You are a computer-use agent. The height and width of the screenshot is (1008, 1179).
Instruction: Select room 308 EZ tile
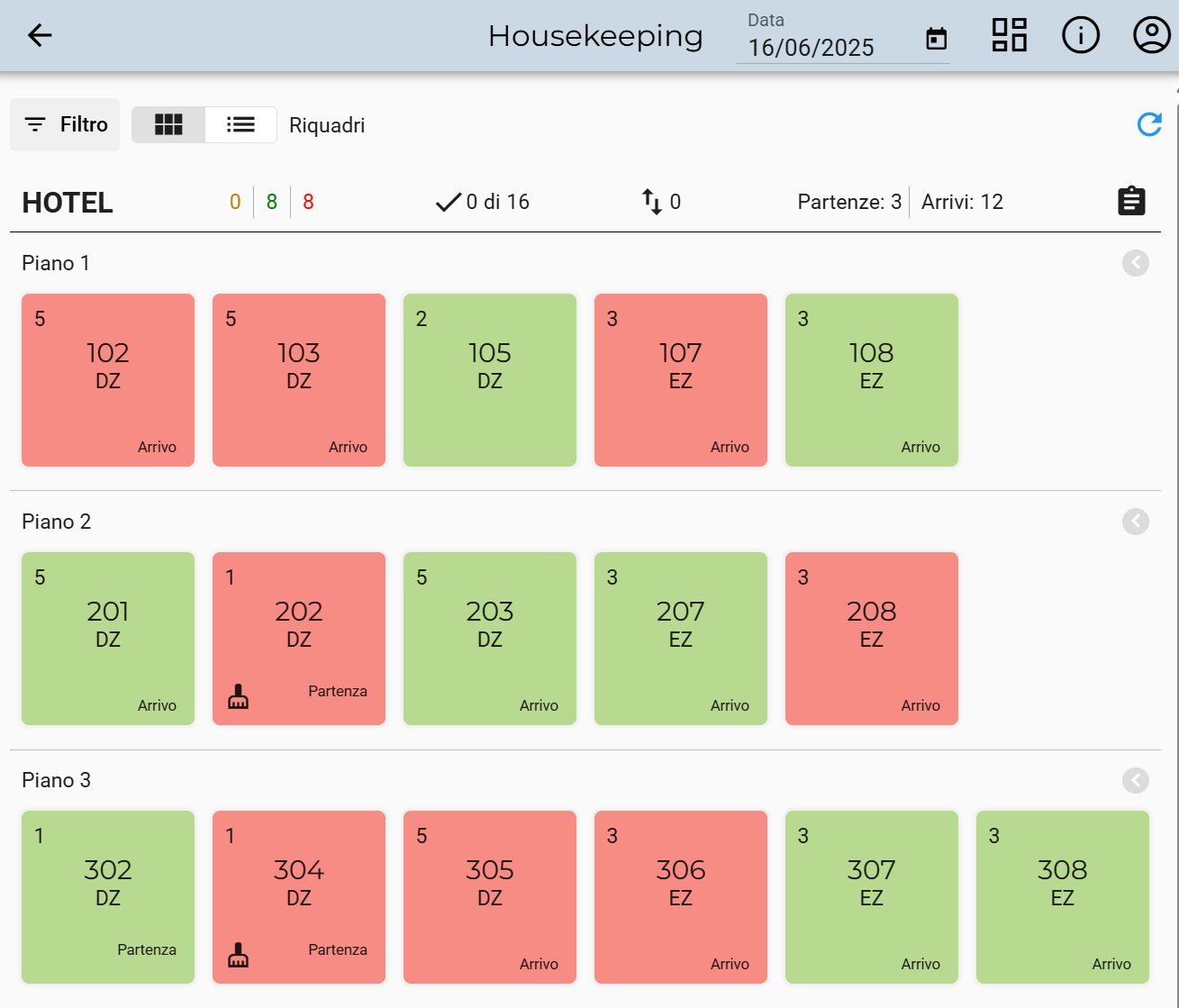pos(1062,896)
